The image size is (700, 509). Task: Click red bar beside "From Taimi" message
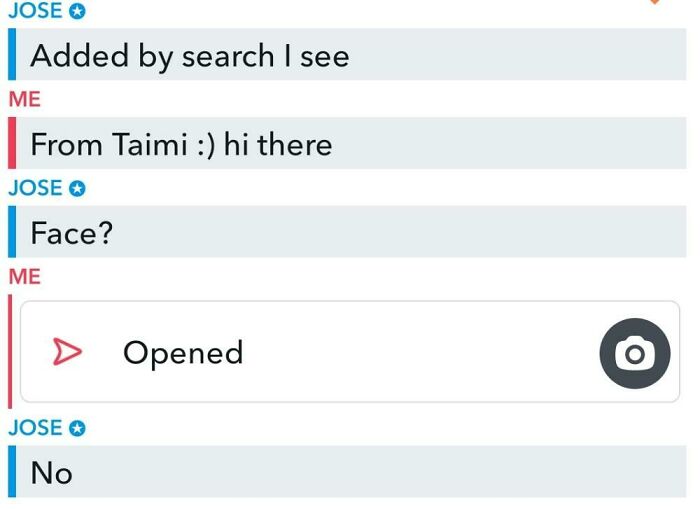[12, 144]
